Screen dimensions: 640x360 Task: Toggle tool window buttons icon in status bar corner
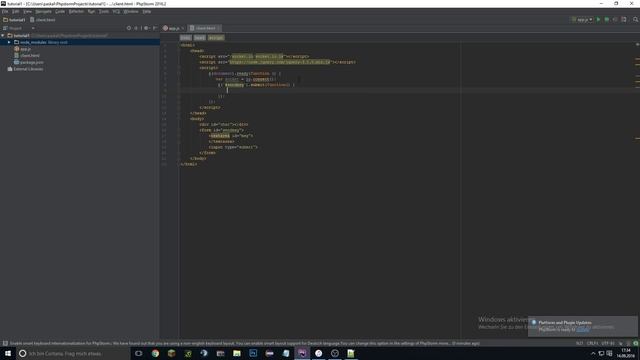point(5,343)
